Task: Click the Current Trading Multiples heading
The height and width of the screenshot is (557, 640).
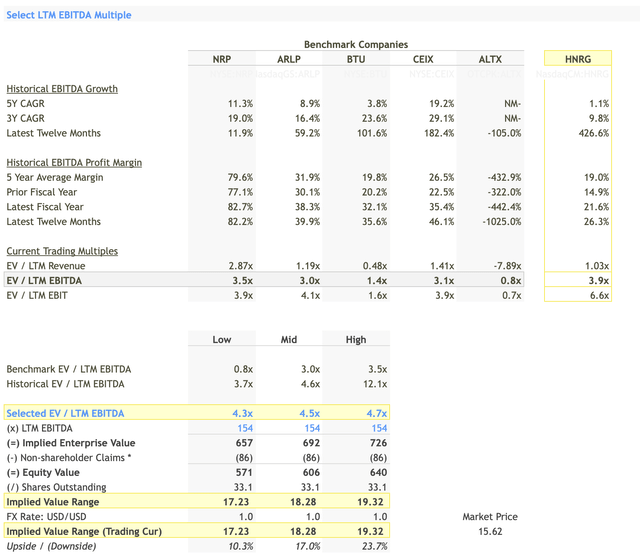Action: tap(62, 251)
